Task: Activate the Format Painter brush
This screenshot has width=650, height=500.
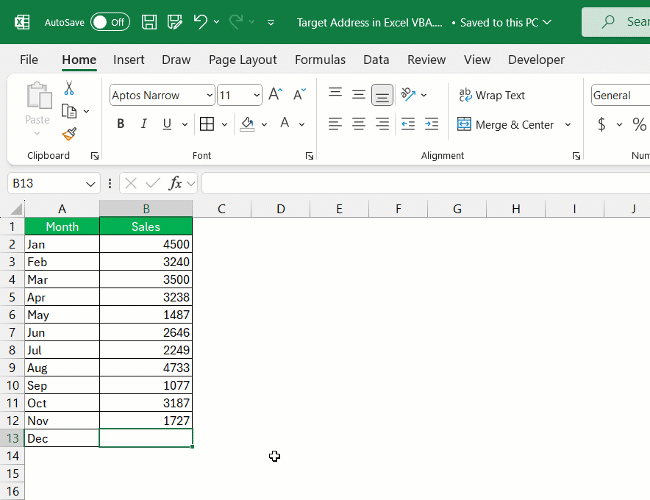Action: click(69, 134)
